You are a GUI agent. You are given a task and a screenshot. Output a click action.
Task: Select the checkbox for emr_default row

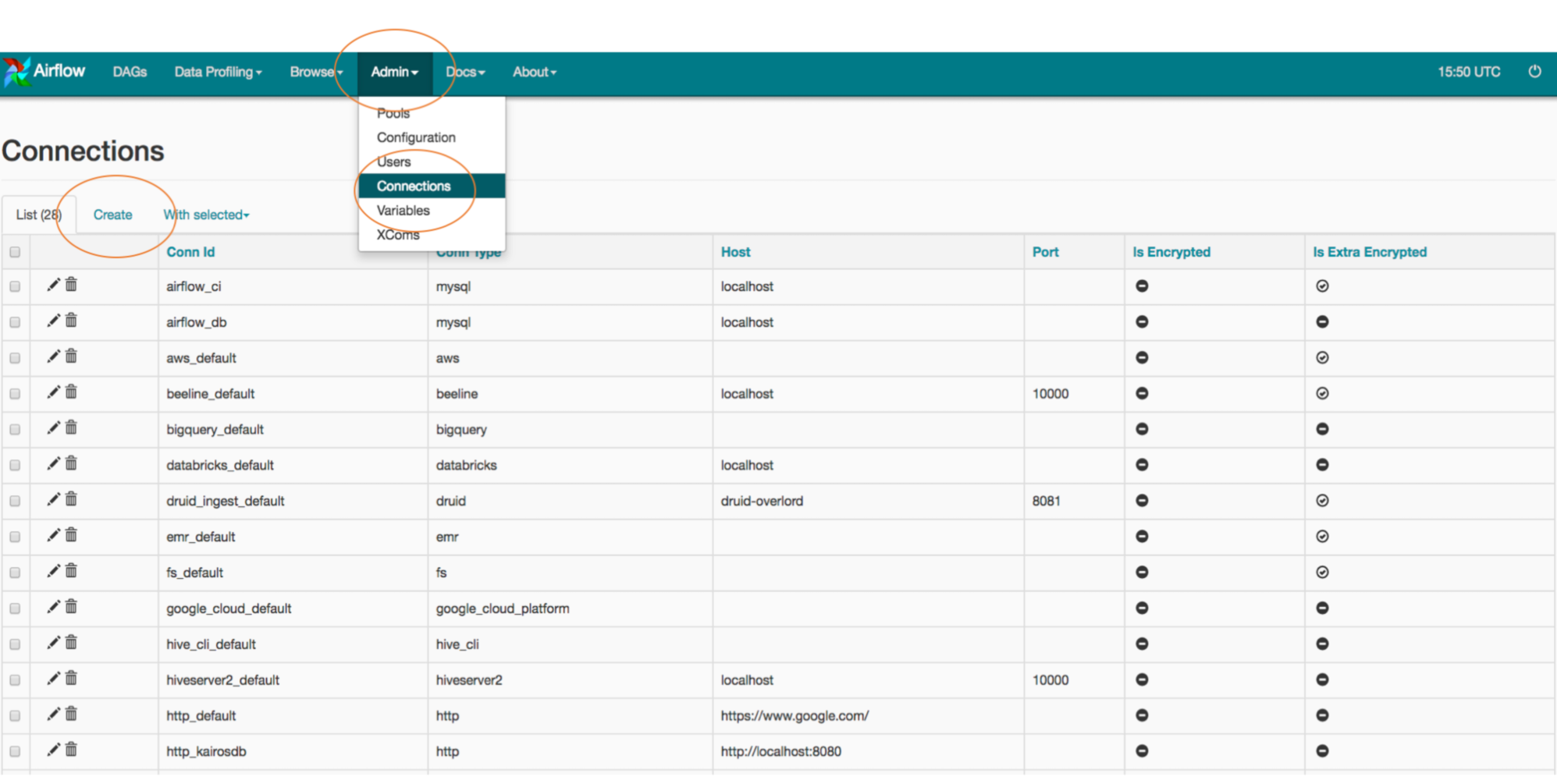pos(15,537)
